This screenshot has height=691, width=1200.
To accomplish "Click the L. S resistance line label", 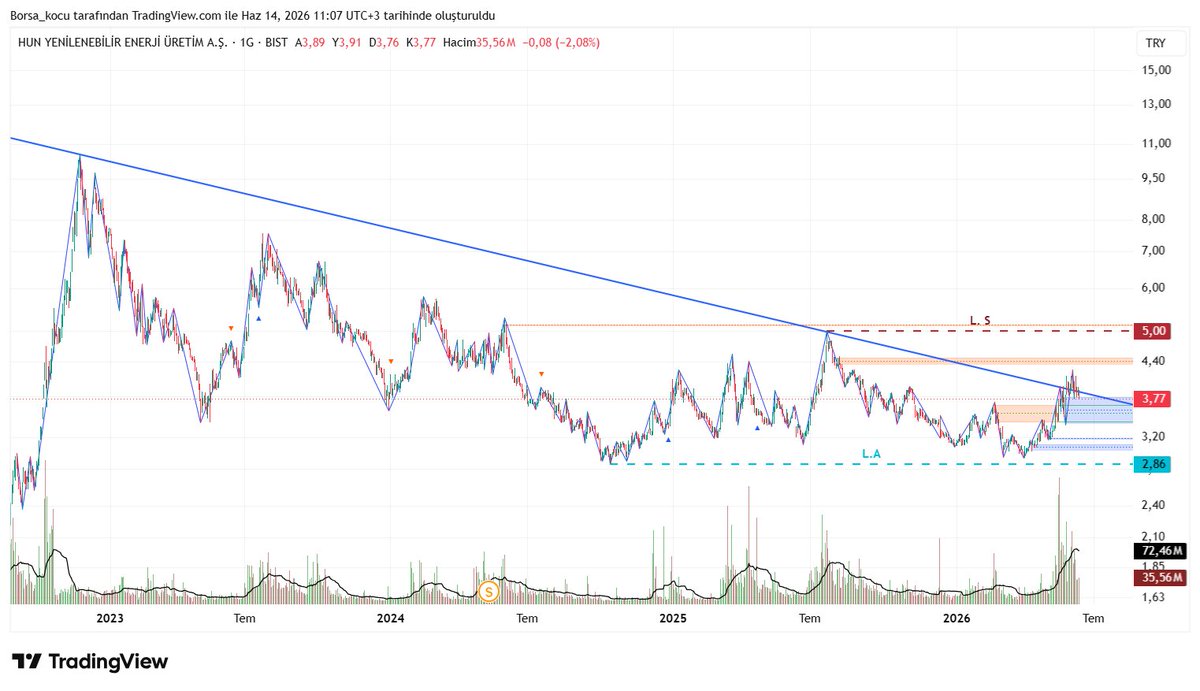I will click(981, 320).
